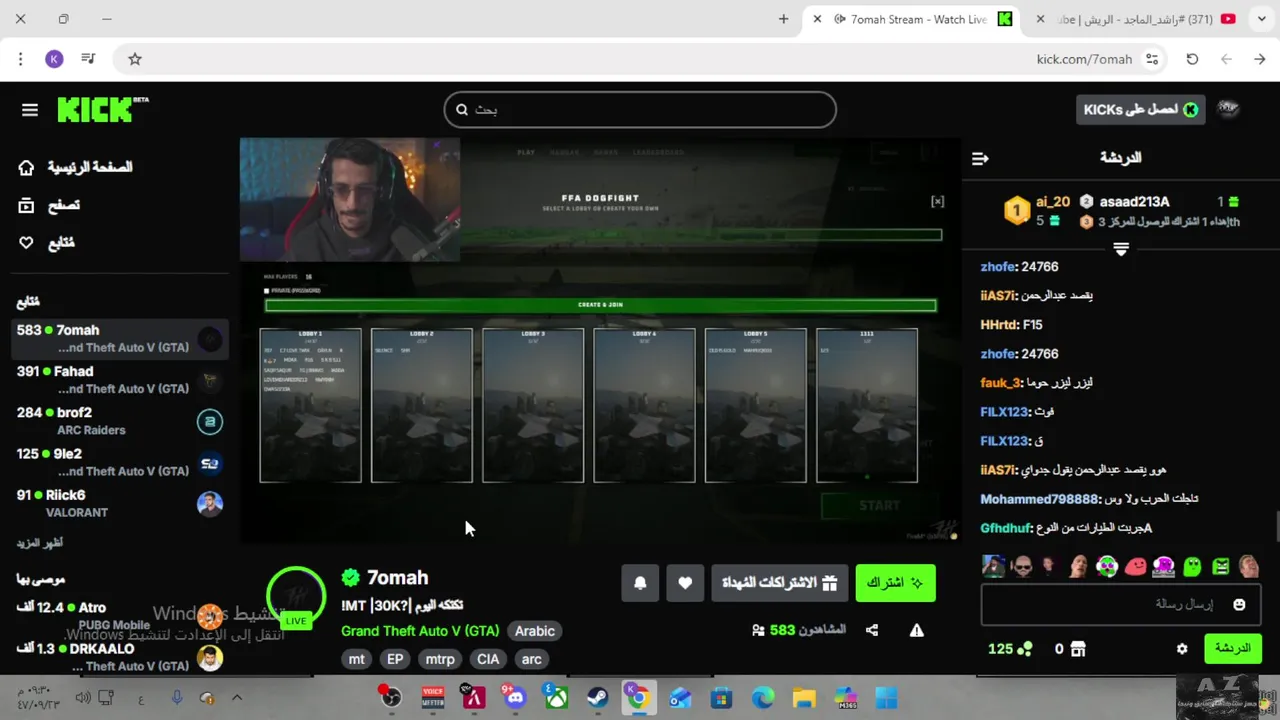Click the Gift subscriptions button

[x=780, y=583]
